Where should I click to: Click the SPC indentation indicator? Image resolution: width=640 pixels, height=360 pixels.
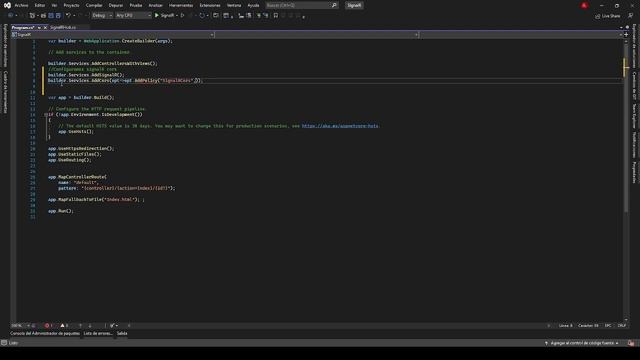[608, 326]
